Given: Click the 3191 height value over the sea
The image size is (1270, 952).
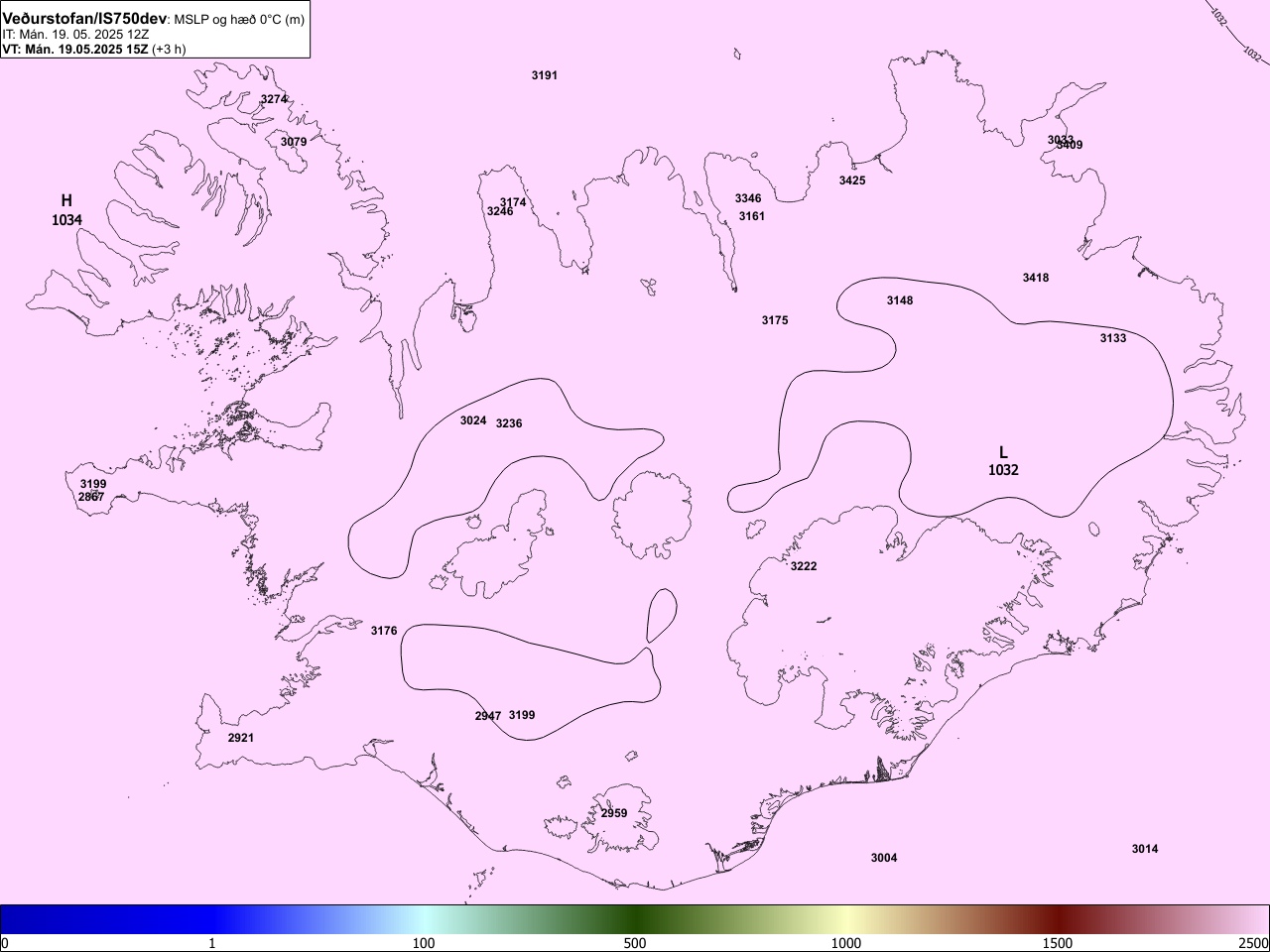Looking at the screenshot, I should point(545,75).
